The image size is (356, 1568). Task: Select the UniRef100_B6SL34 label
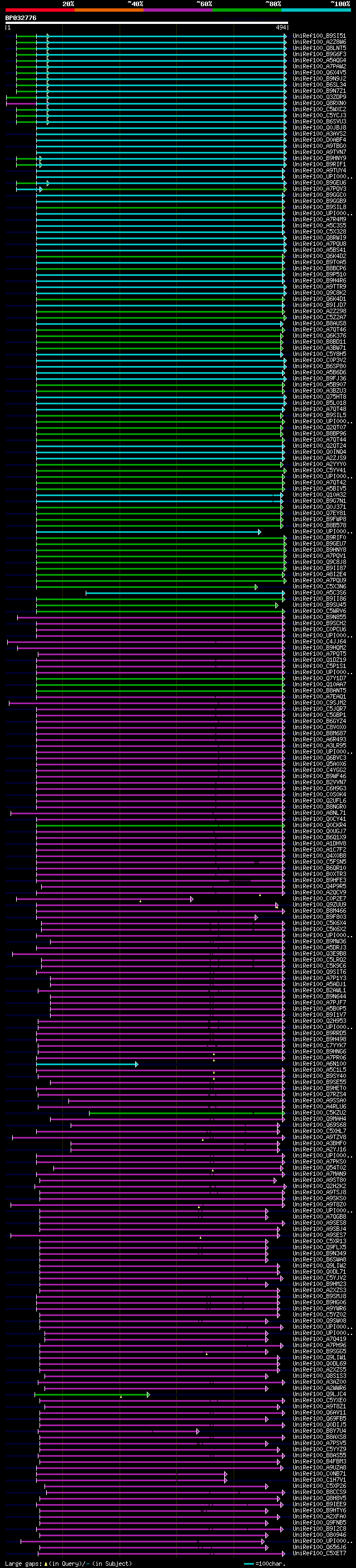click(x=319, y=85)
